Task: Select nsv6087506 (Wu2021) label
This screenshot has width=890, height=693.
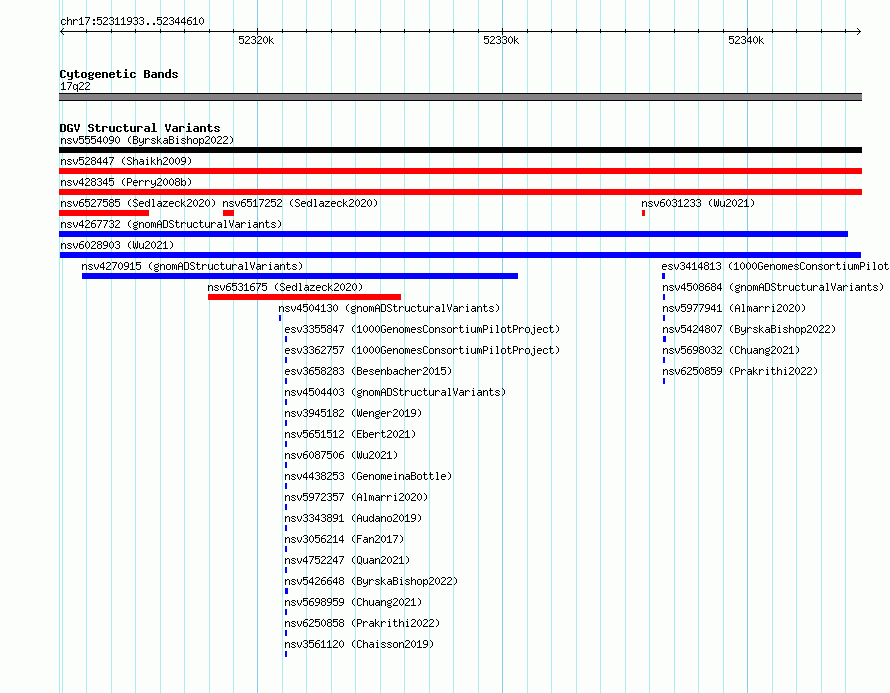Action: pyautogui.click(x=341, y=455)
